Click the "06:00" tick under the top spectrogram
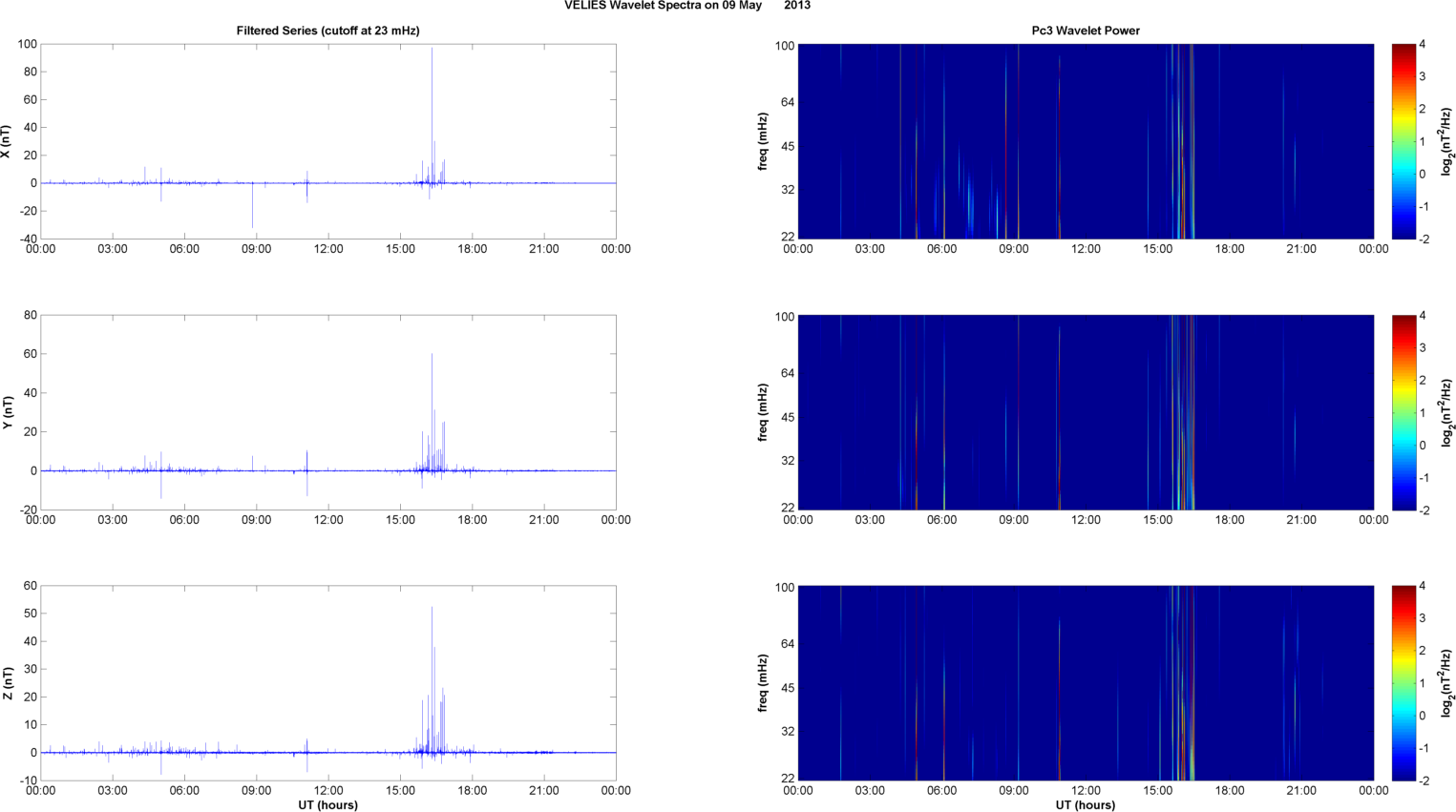1456x812 pixels. point(942,249)
